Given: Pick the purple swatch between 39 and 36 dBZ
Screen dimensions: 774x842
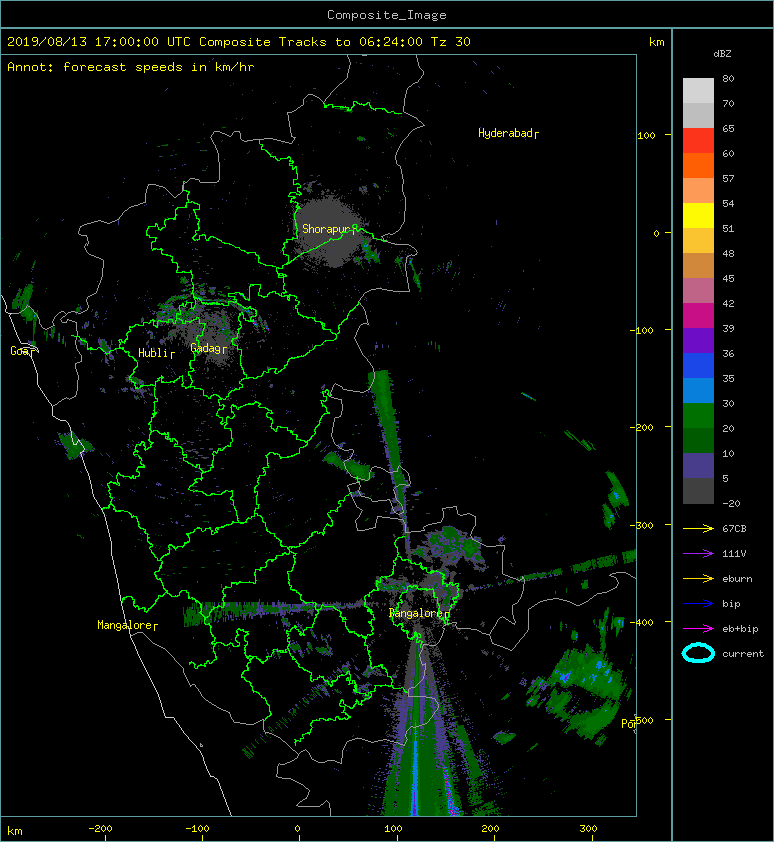Looking at the screenshot, I should click(x=698, y=341).
